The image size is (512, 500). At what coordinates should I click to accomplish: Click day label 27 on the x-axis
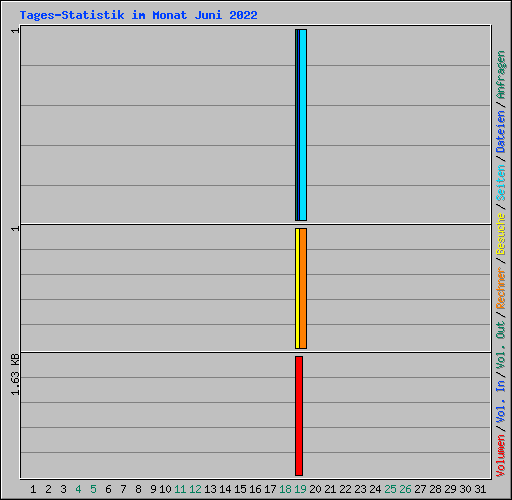coord(420,489)
